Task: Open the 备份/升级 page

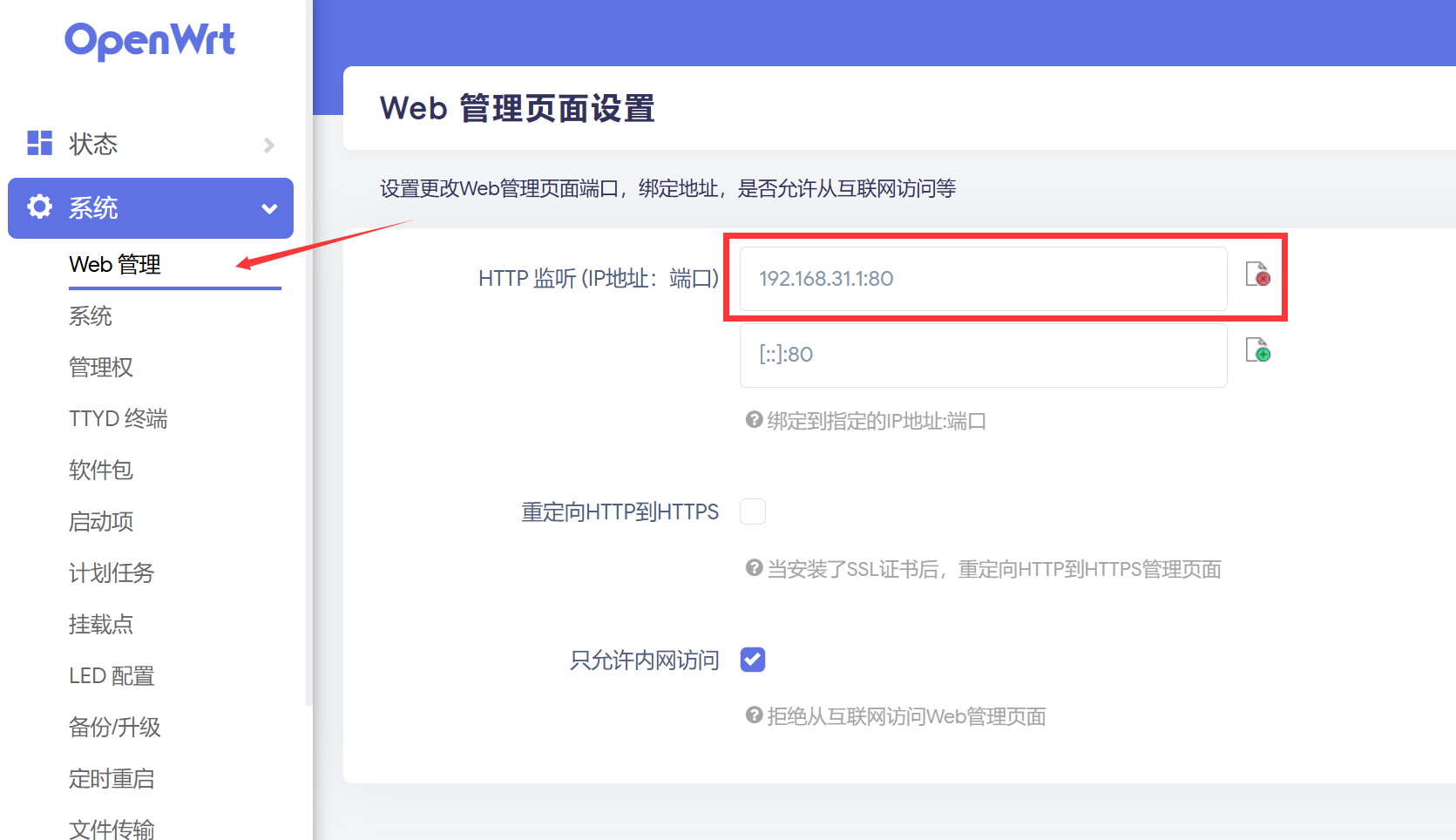Action: tap(114, 727)
